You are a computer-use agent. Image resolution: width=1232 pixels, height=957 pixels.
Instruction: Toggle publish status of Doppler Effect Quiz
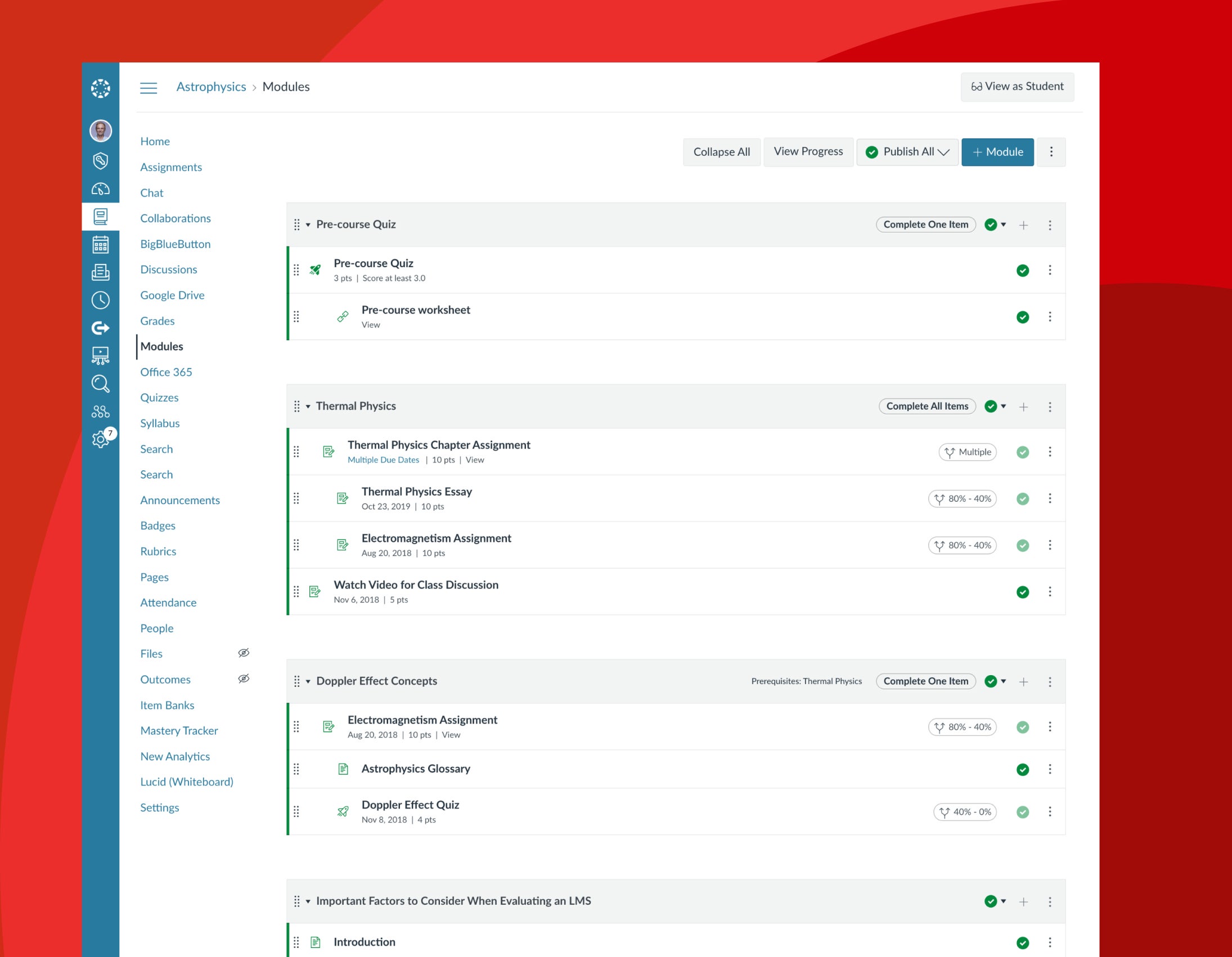point(1022,812)
